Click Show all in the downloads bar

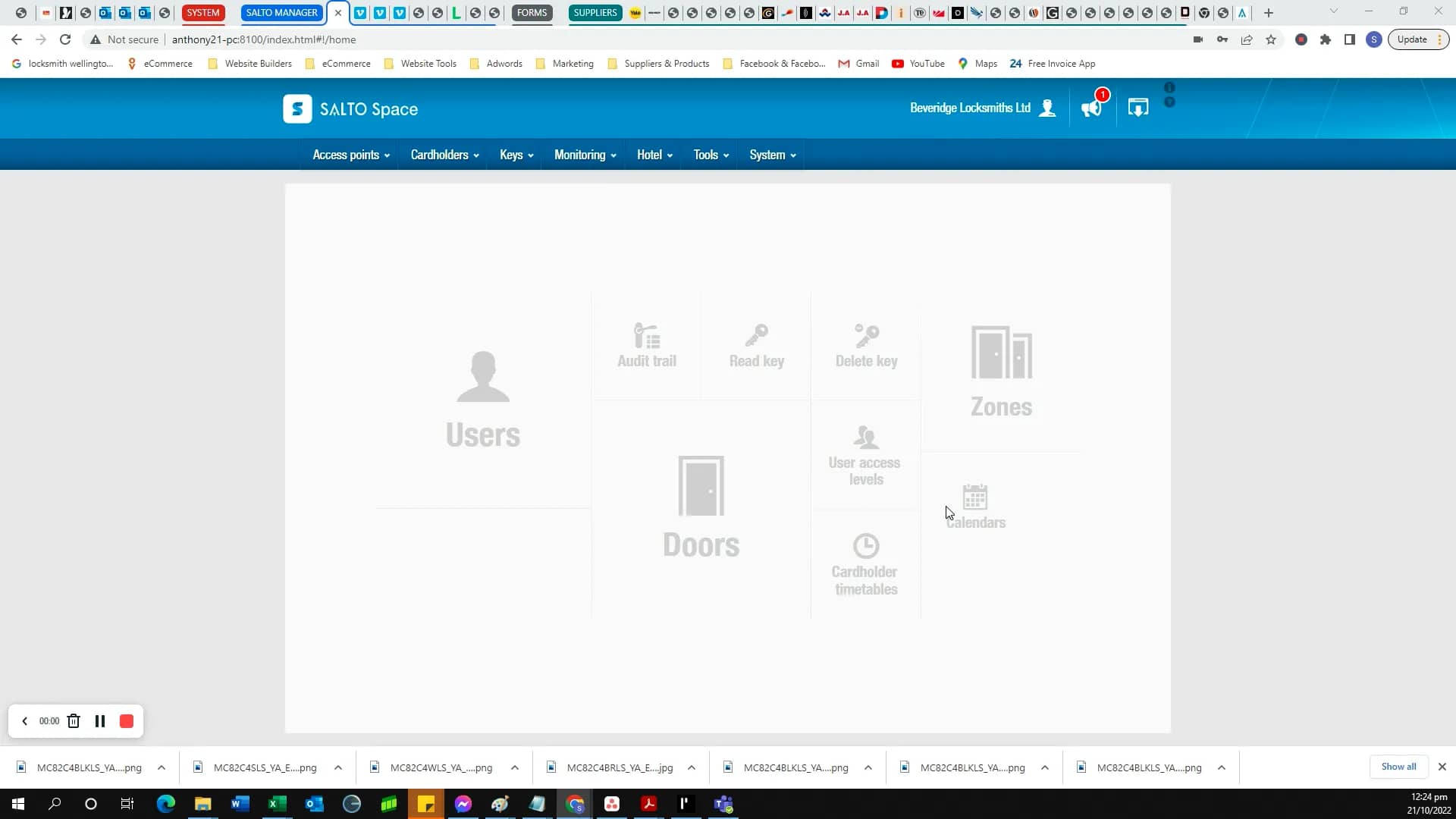pyautogui.click(x=1398, y=767)
